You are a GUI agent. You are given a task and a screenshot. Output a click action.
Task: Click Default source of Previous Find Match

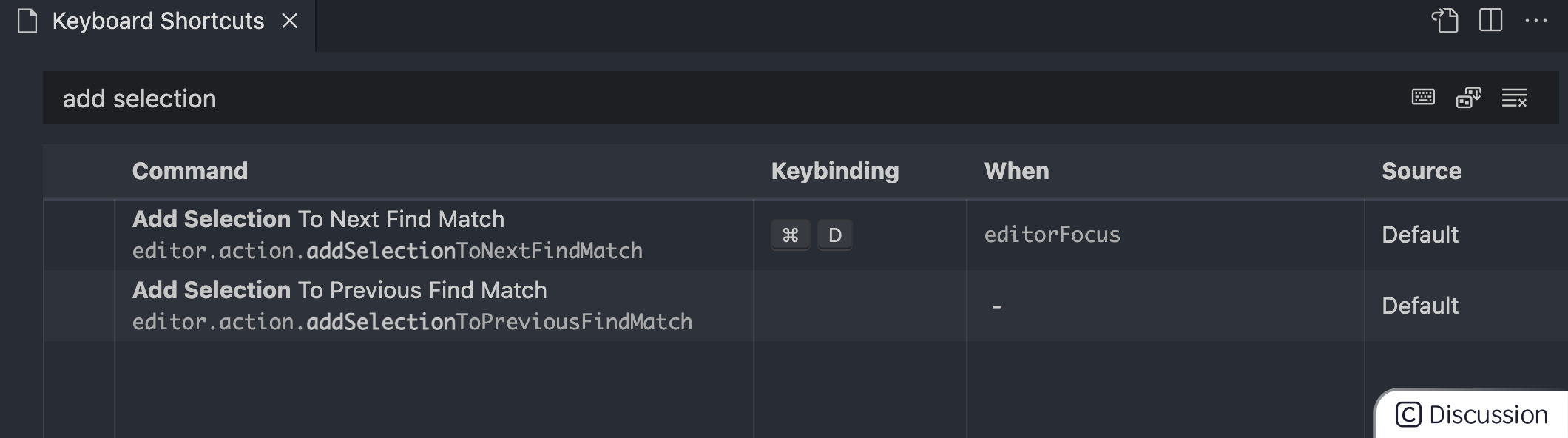pos(1420,306)
